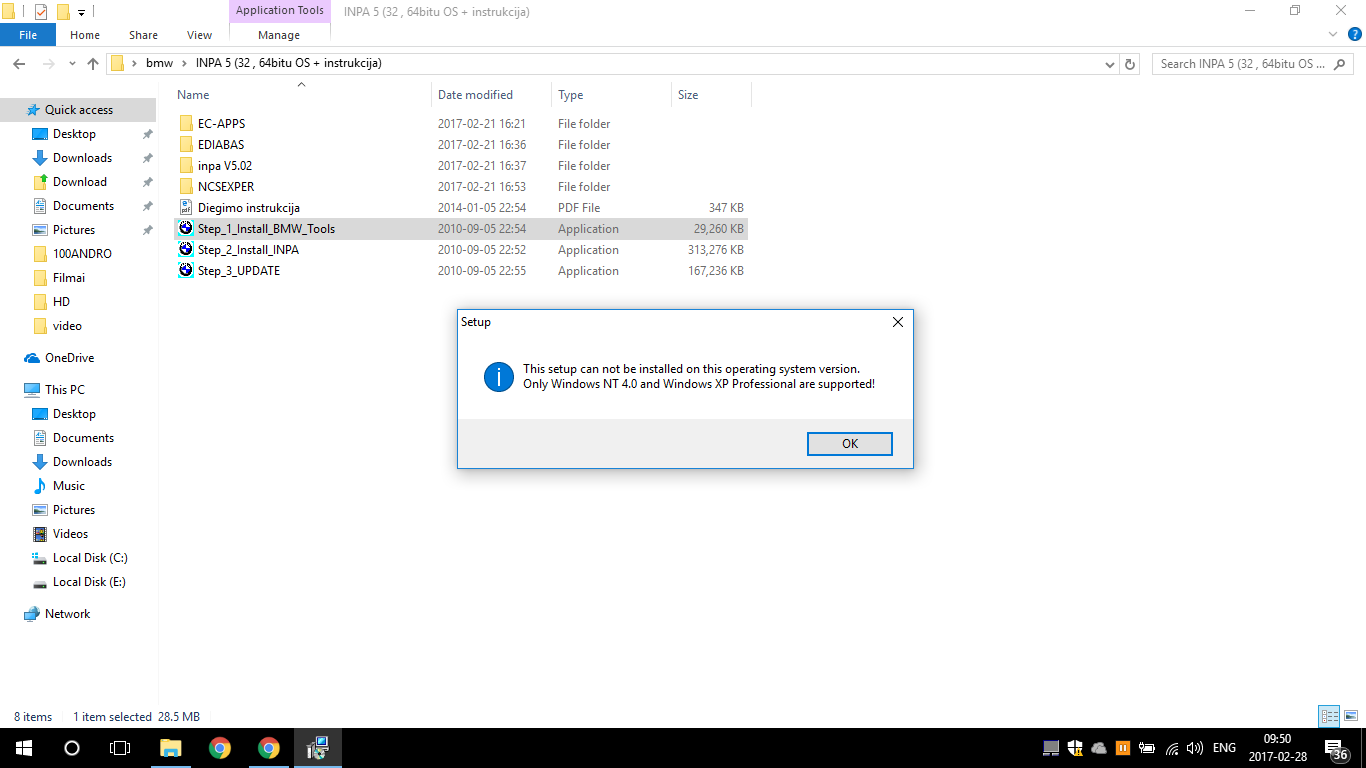Select the Step_3_UPDATE application icon
This screenshot has width=1366, height=768.
(x=186, y=271)
